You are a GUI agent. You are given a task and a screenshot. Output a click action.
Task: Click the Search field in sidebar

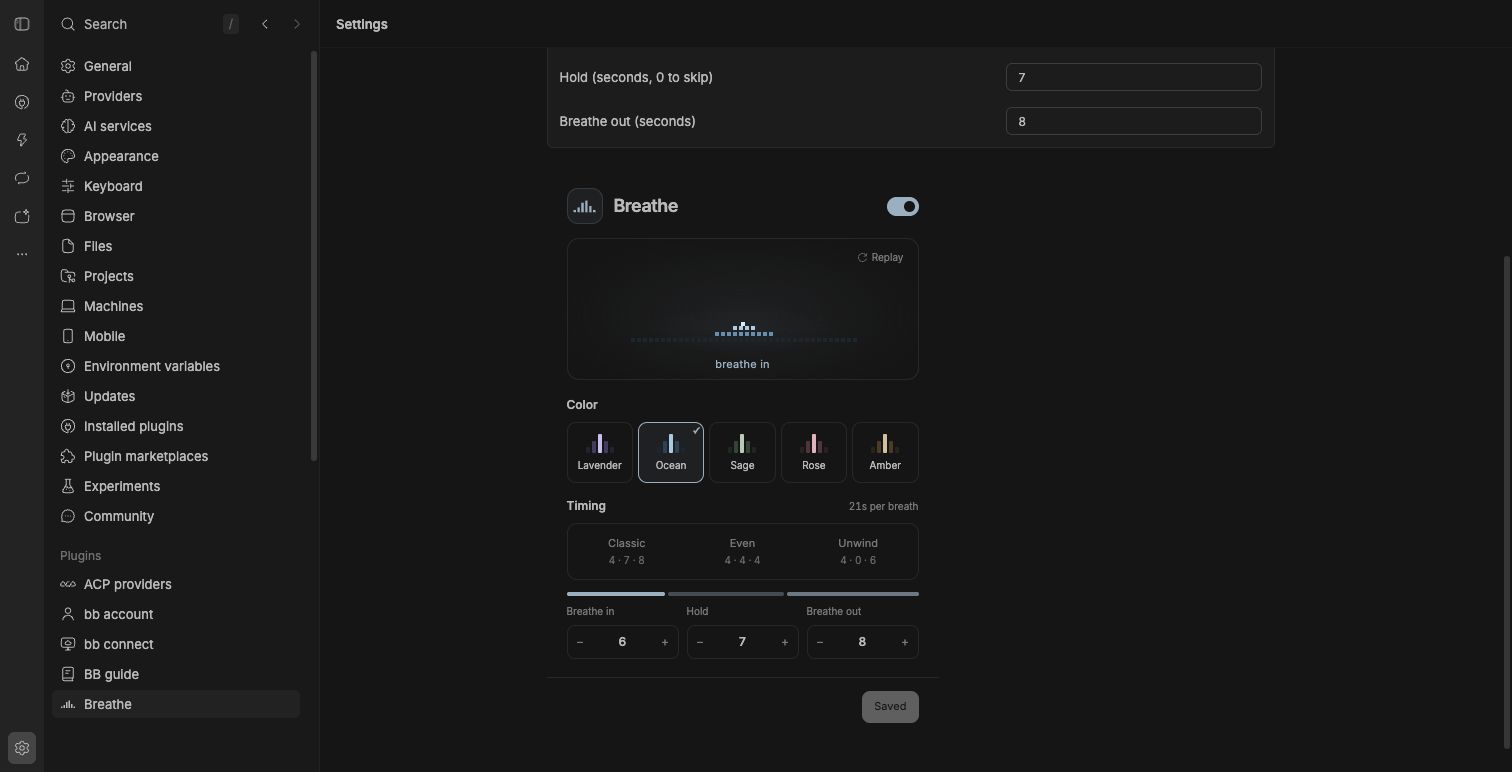pos(148,24)
